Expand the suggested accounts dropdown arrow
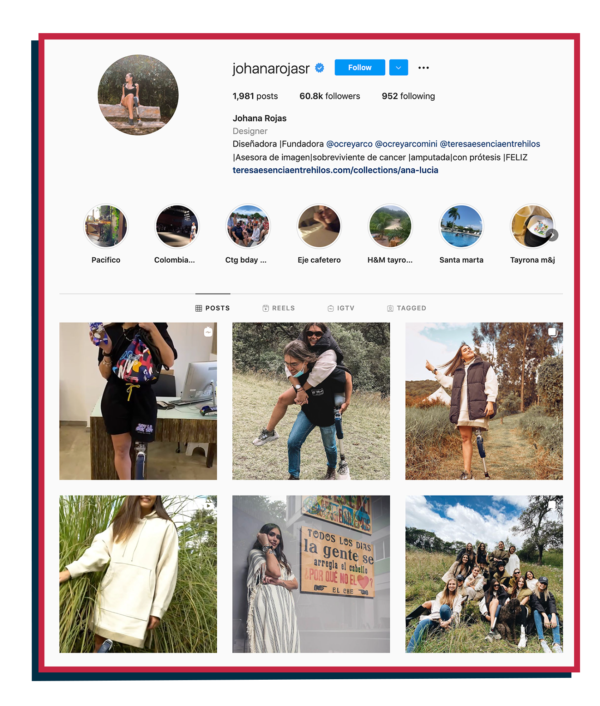Screen dimensions: 600x706 pyautogui.click(x=398, y=68)
